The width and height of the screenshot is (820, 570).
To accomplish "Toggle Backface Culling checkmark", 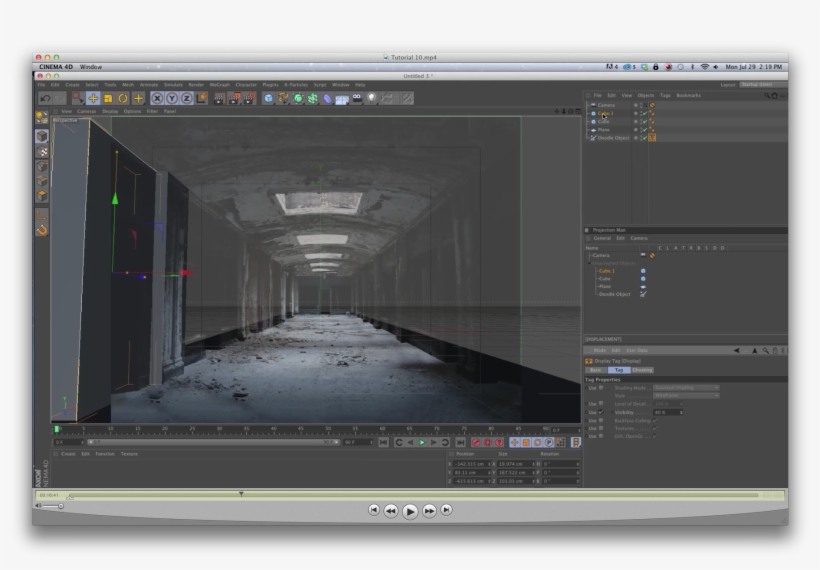I will point(655,420).
